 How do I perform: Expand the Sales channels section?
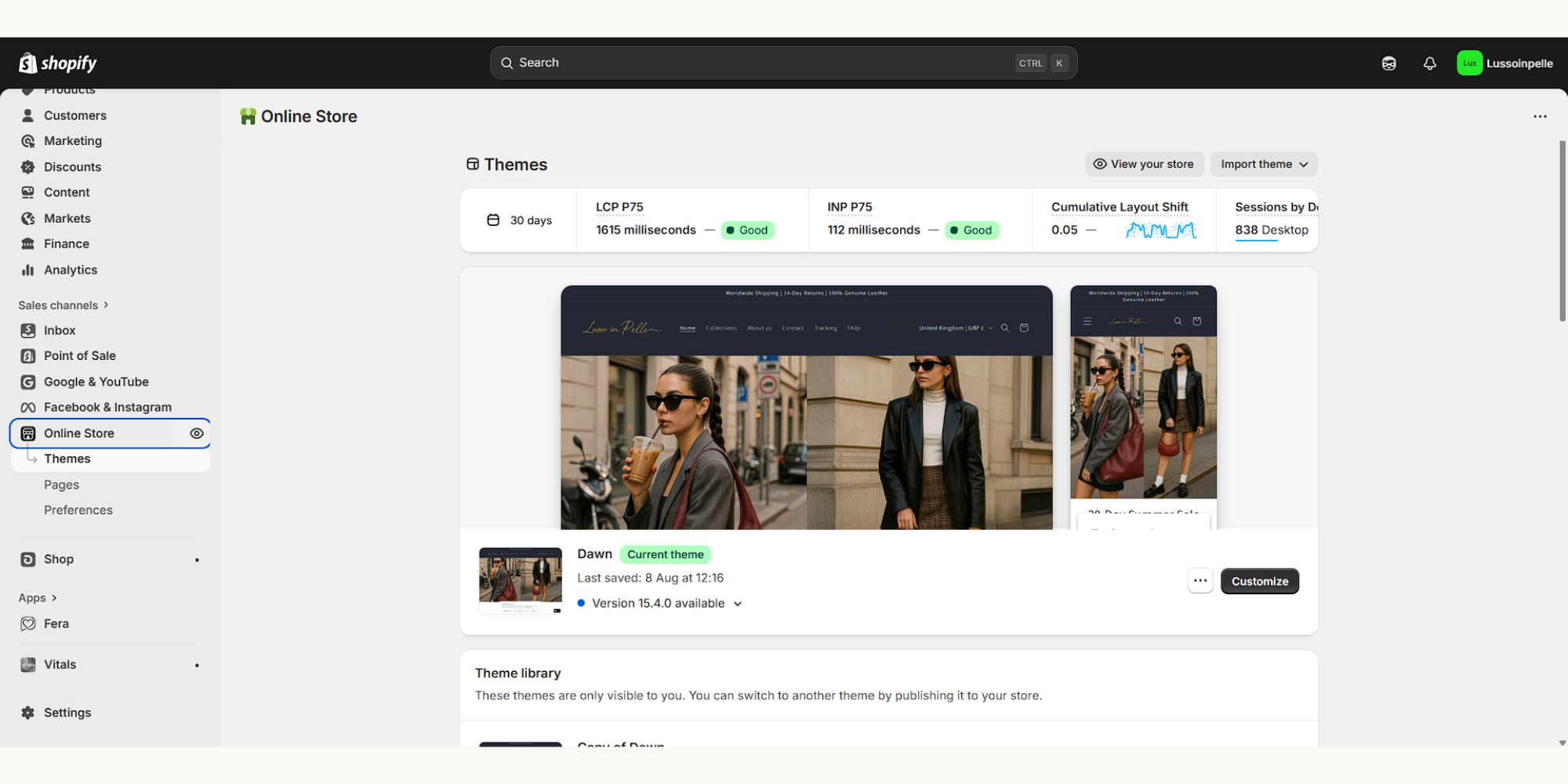(64, 305)
